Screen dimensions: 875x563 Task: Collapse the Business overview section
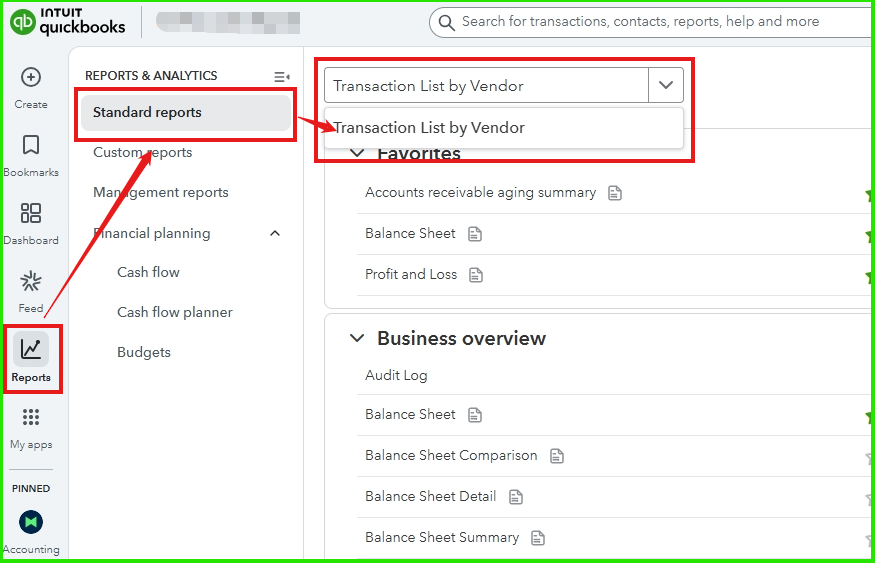[357, 339]
